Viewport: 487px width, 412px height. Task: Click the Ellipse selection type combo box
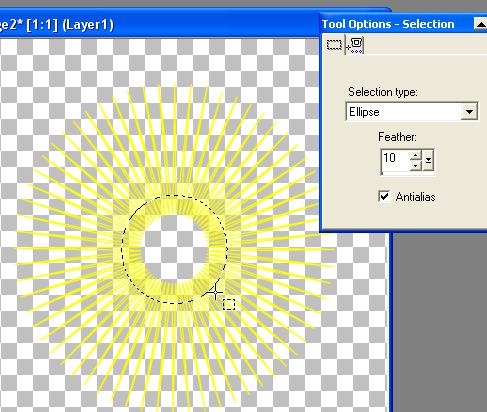click(412, 112)
